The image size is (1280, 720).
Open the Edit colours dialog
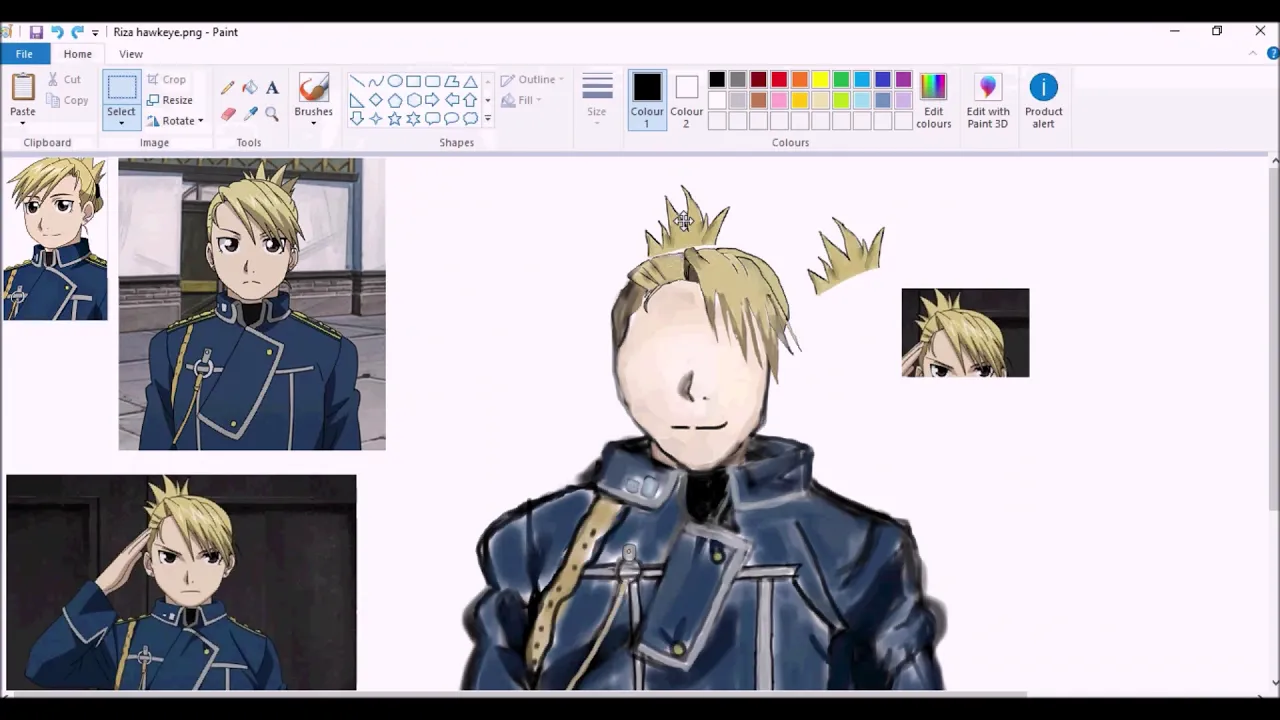click(x=933, y=101)
